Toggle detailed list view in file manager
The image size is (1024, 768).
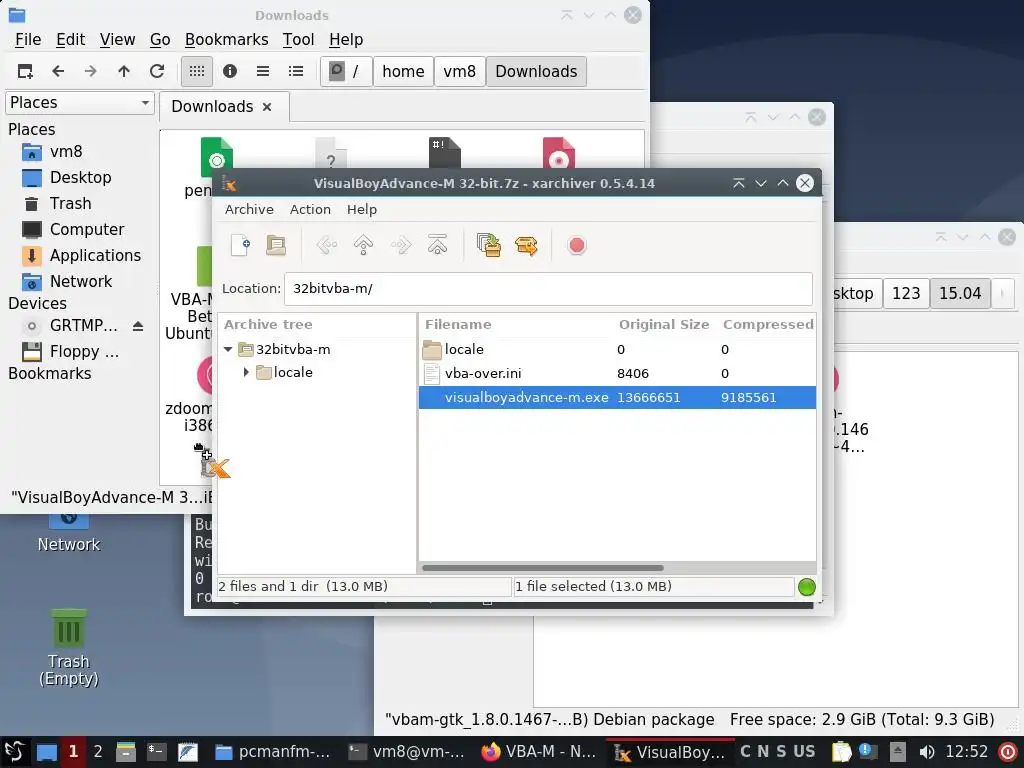[296, 71]
